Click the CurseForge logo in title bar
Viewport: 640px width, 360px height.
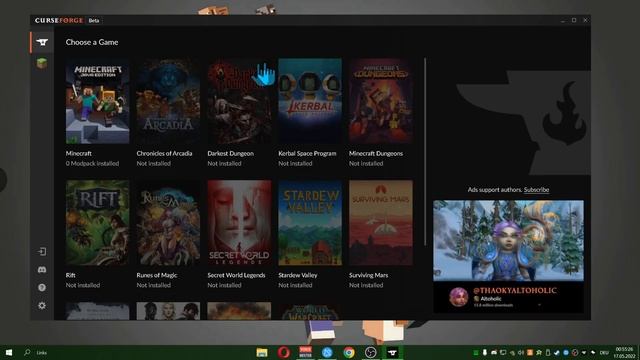click(59, 20)
